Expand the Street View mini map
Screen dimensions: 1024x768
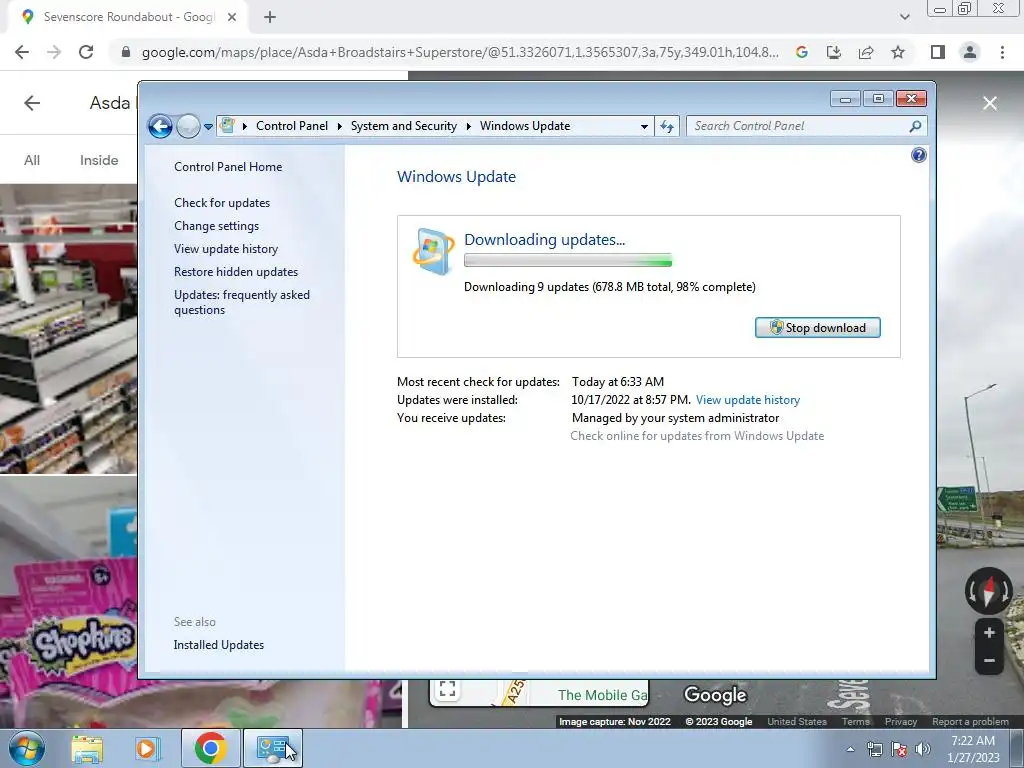click(447, 689)
